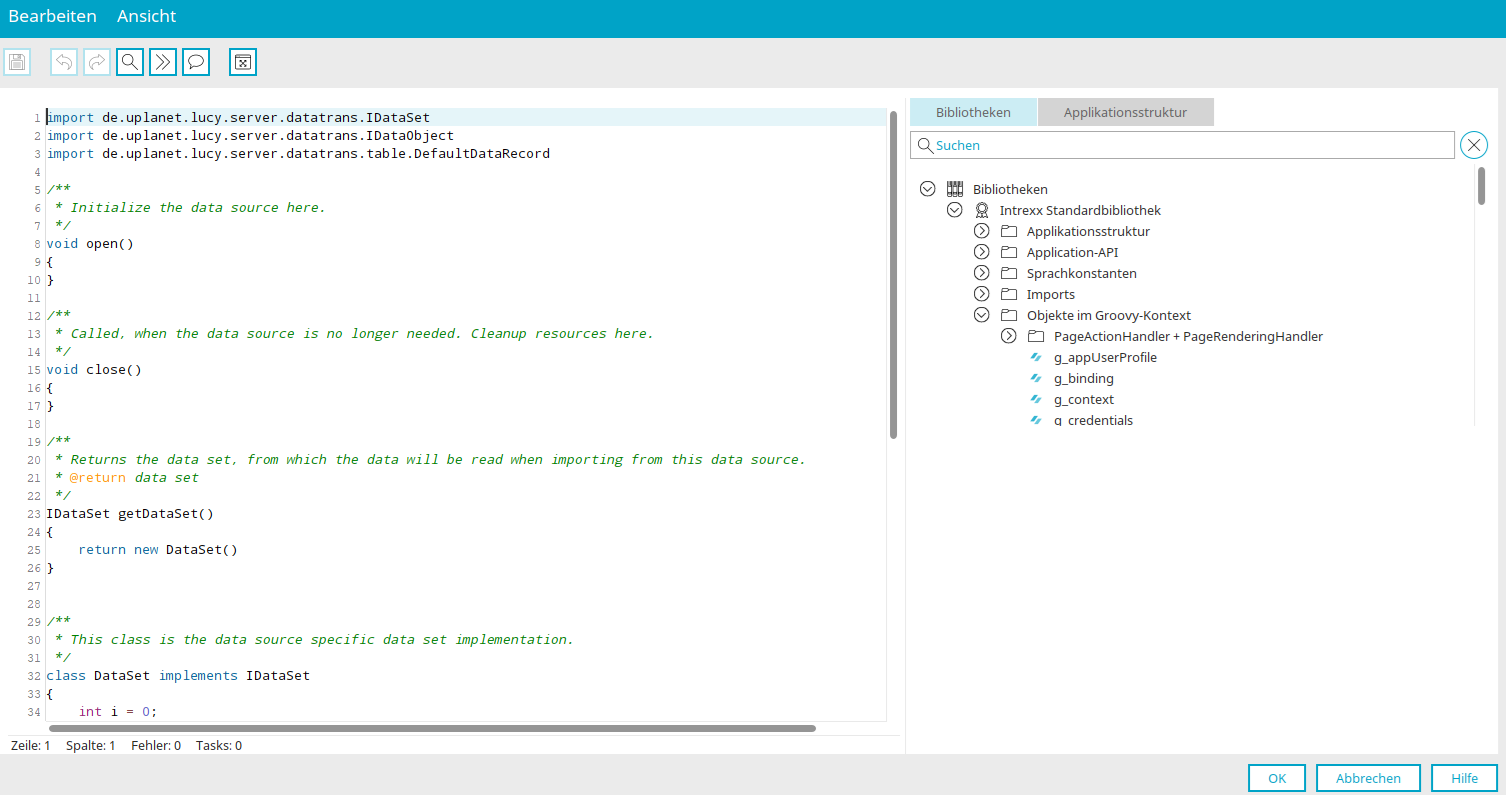The width and height of the screenshot is (1506, 795).
Task: Select g_credentials in the tree
Action: [x=1093, y=420]
